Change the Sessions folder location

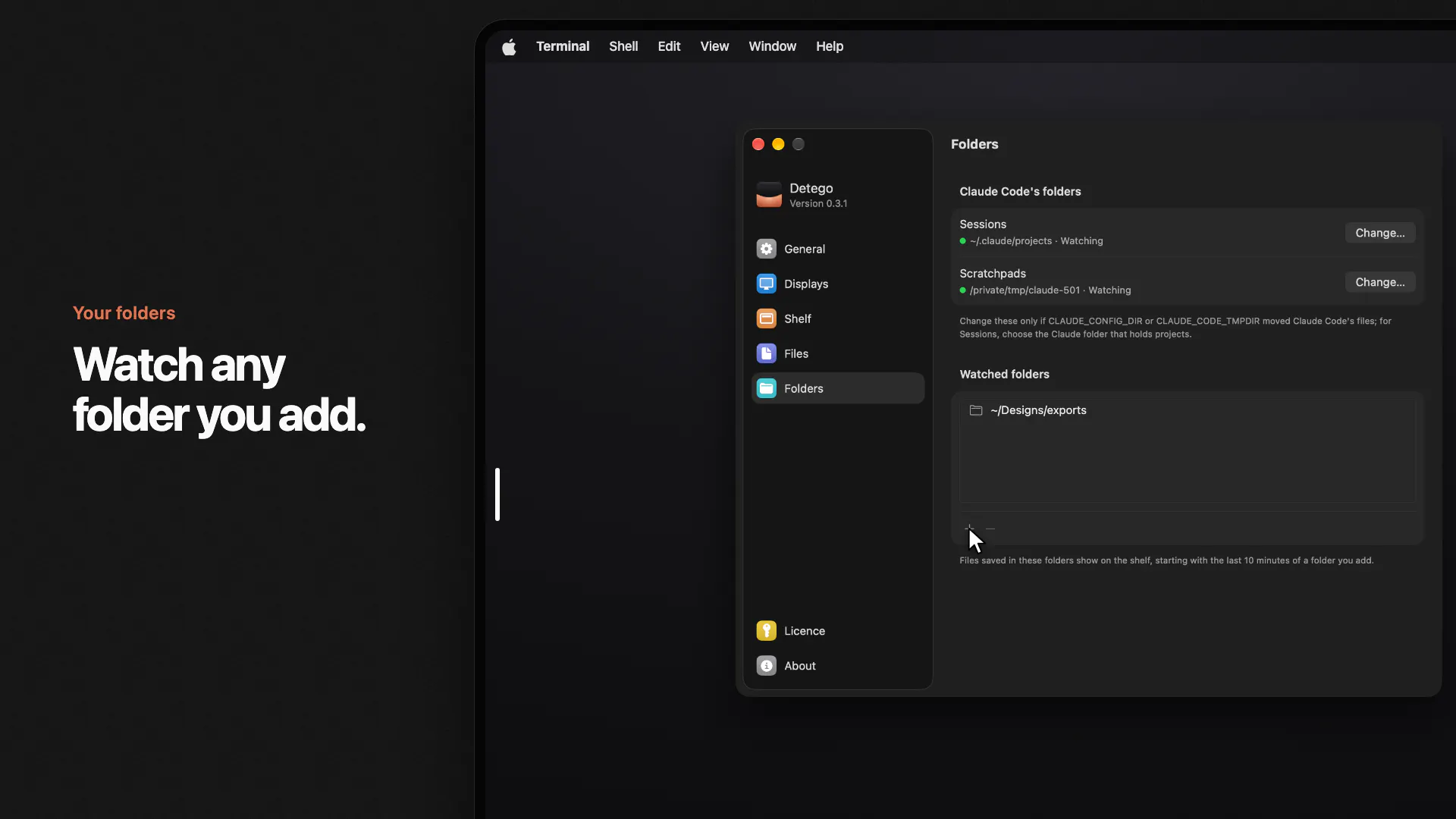click(x=1380, y=233)
